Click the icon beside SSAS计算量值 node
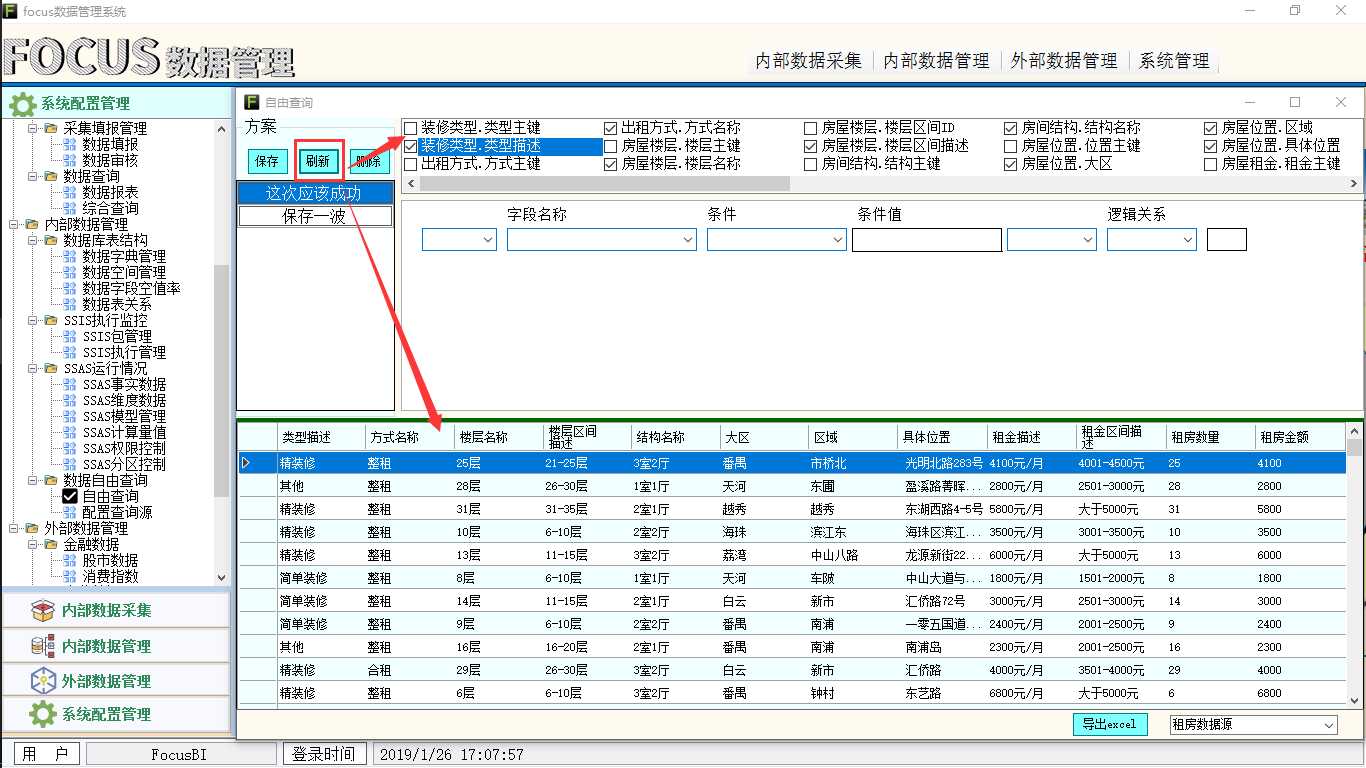 pyautogui.click(x=70, y=432)
